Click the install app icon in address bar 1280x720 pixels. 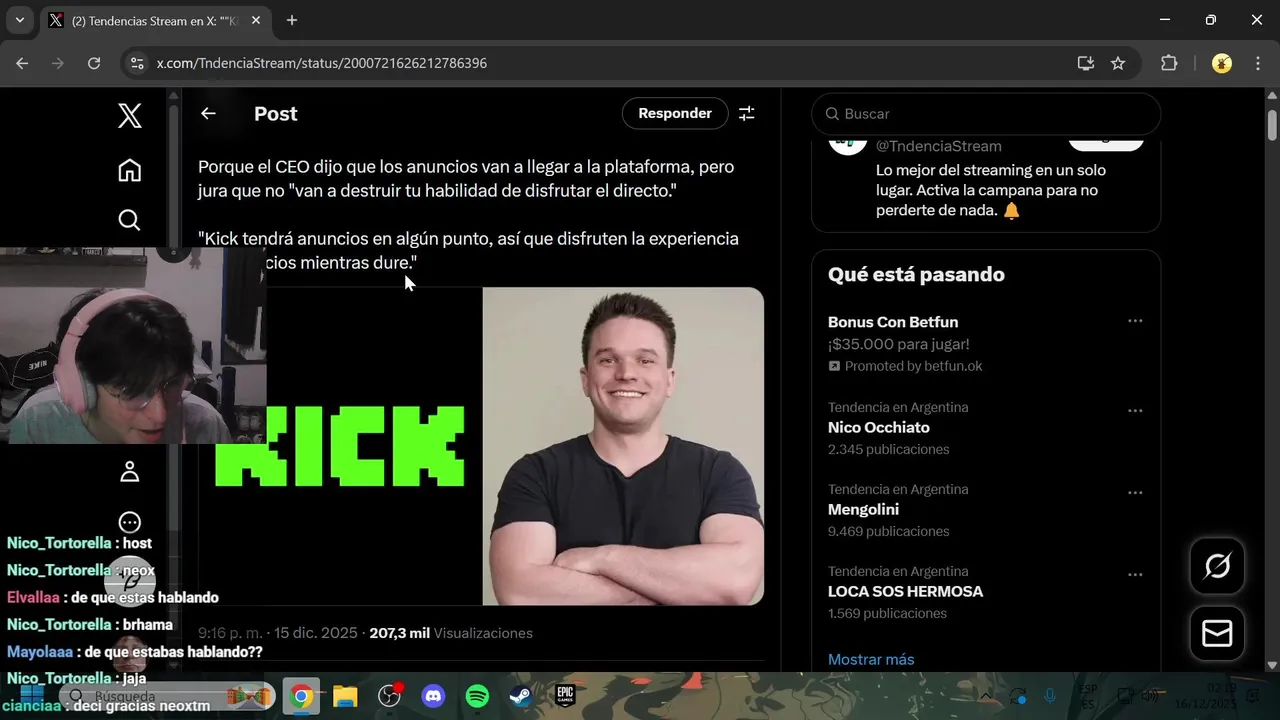click(x=1086, y=63)
